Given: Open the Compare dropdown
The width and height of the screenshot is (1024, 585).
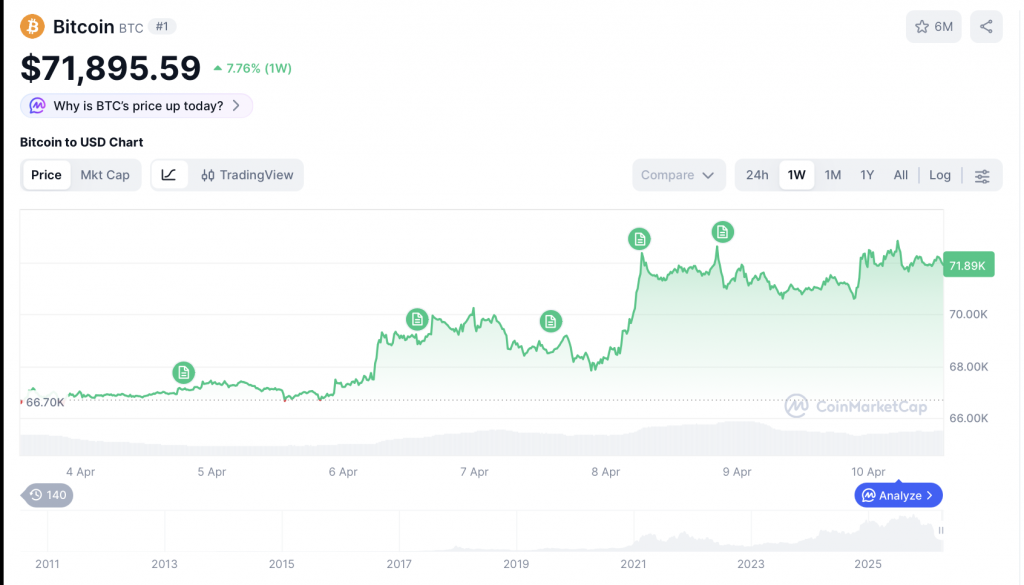Looking at the screenshot, I should point(679,174).
